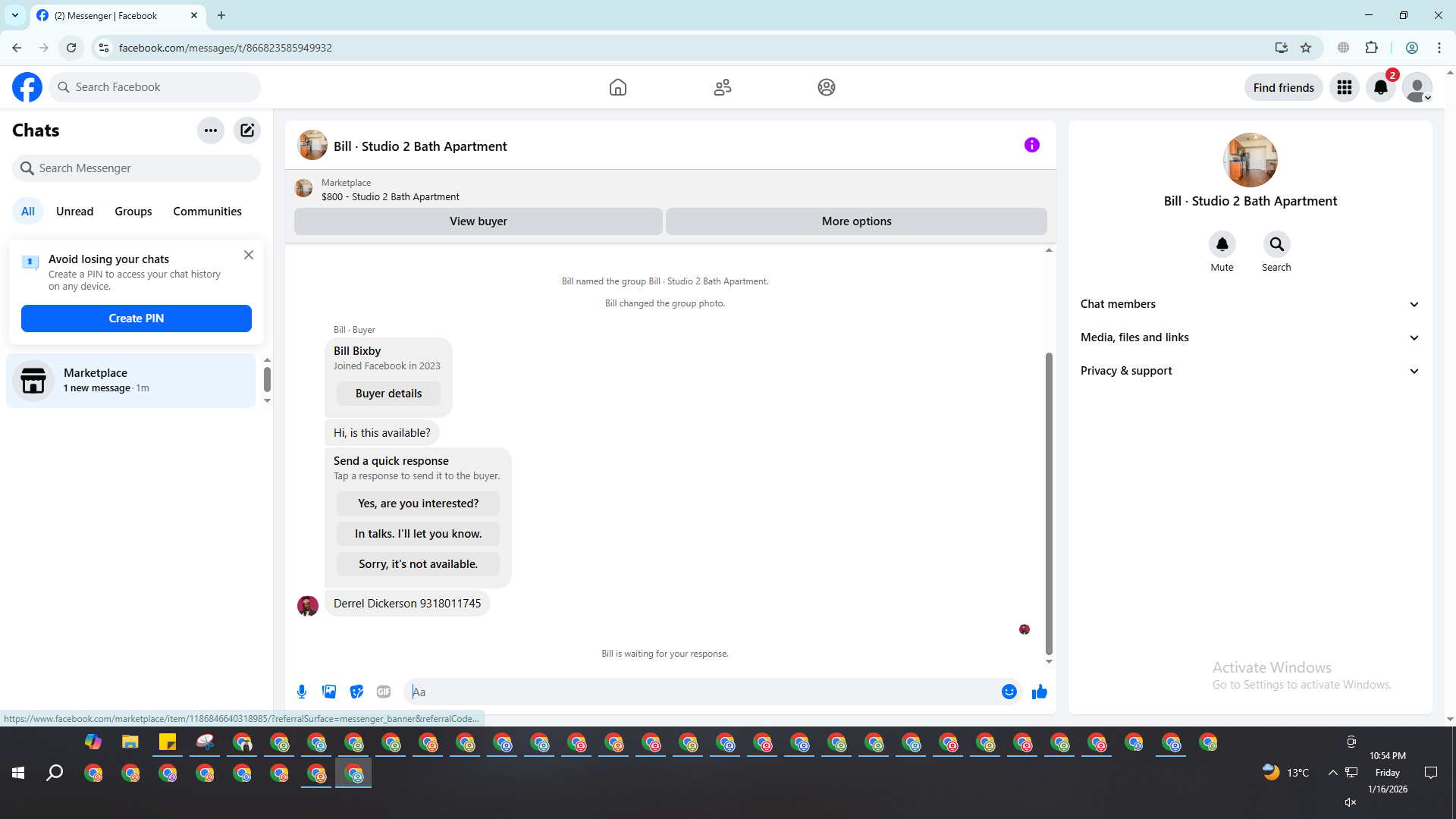
Task: Send quick reply "Yes, are you interested?"
Action: [418, 504]
